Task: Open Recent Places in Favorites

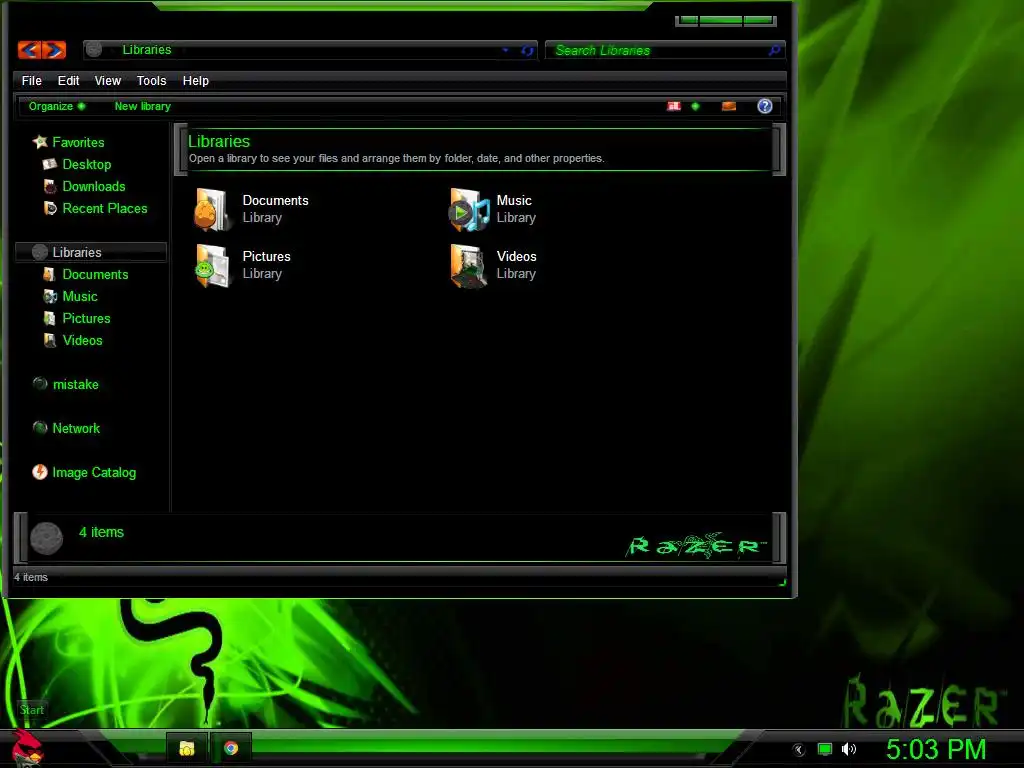Action: (x=104, y=208)
